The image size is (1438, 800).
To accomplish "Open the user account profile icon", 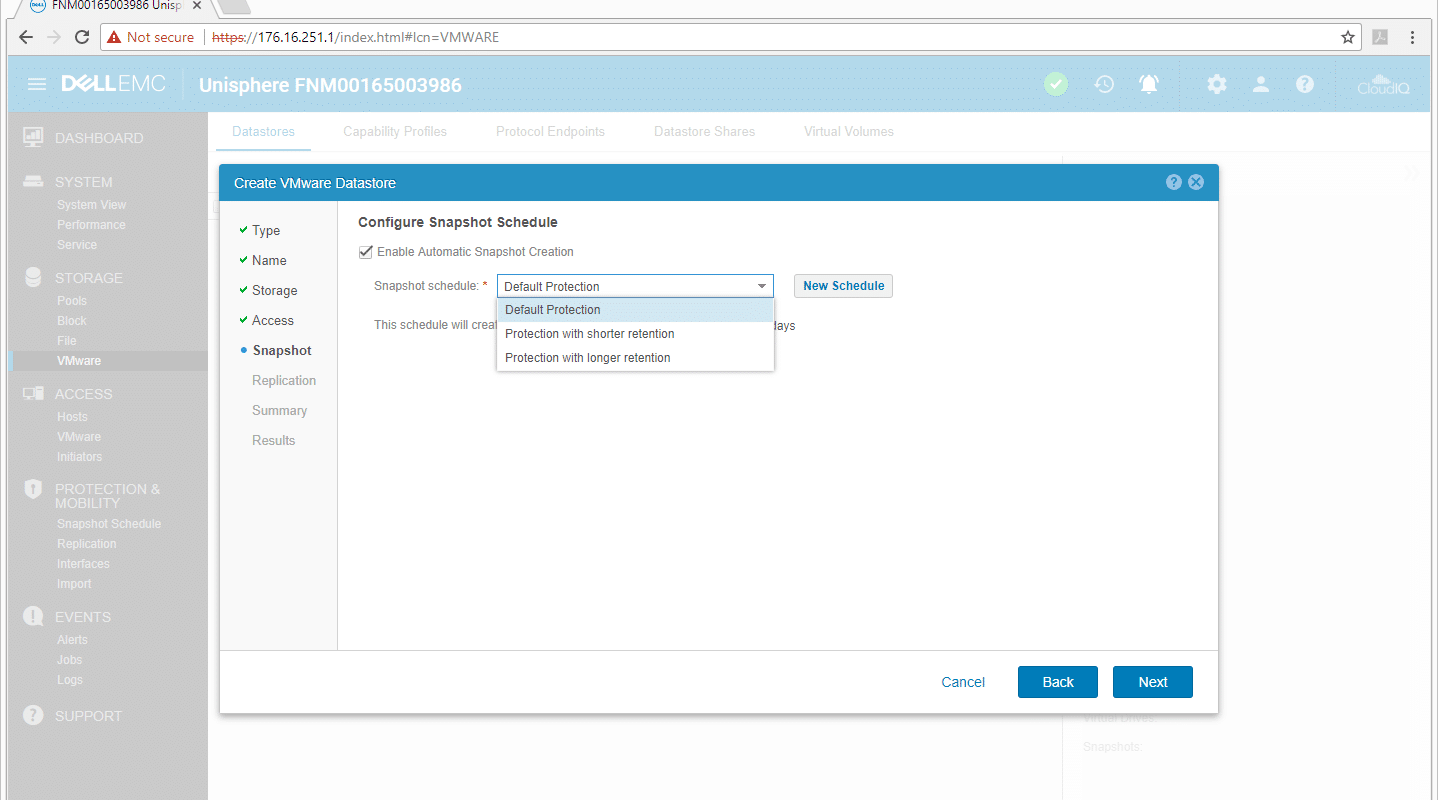I will pos(1261,84).
